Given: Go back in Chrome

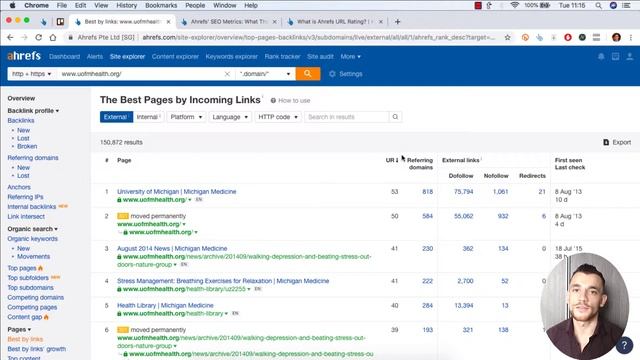Looking at the screenshot, I should pos(10,38).
